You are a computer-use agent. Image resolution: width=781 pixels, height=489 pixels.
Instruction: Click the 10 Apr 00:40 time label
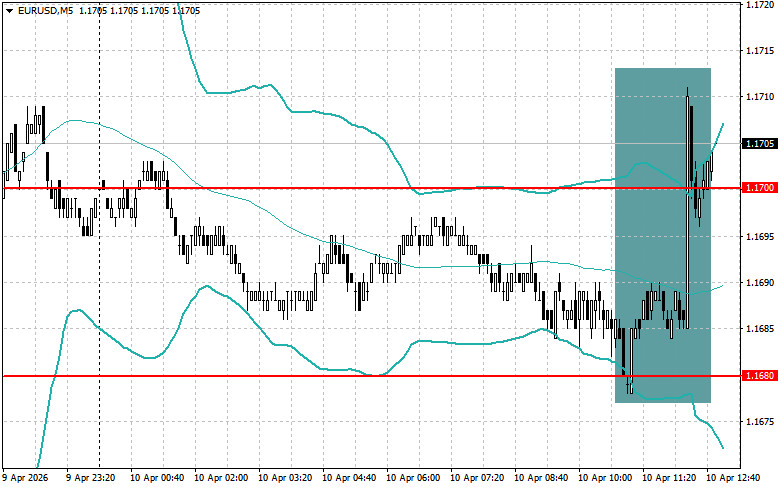[x=157, y=478]
